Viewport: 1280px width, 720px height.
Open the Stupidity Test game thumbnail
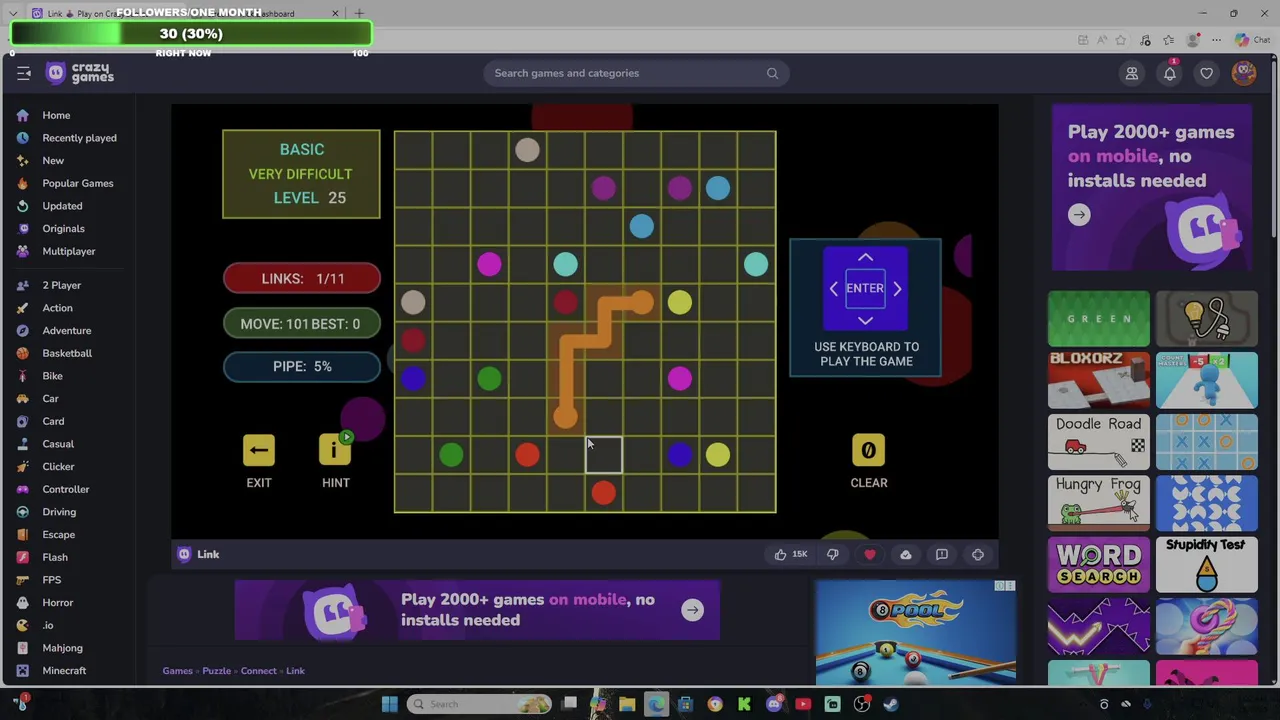[x=1206, y=565]
